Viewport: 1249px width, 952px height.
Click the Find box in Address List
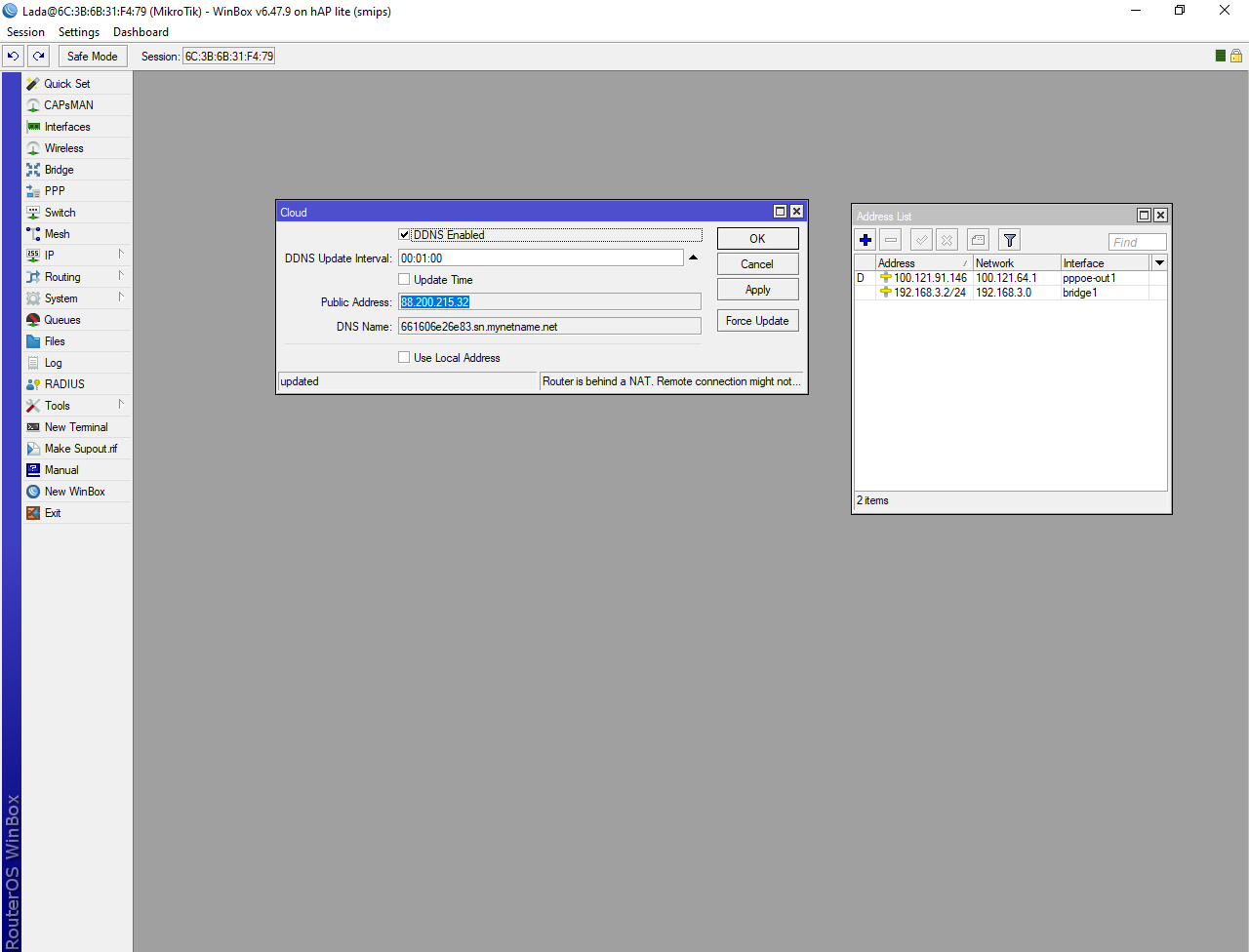[1138, 242]
